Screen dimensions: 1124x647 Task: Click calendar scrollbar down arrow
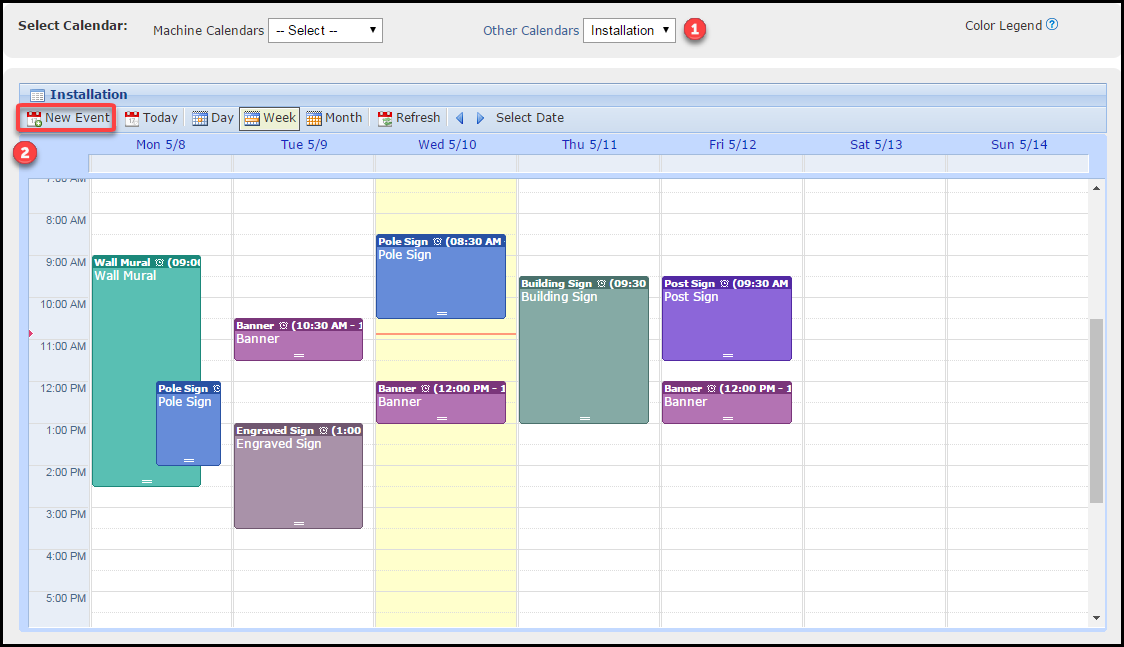click(1096, 618)
